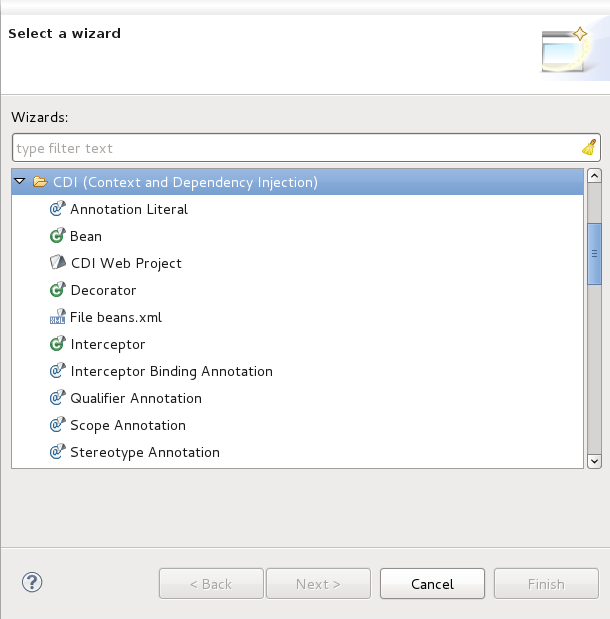
Task: Click the CDI folder icon
Action: [40, 182]
